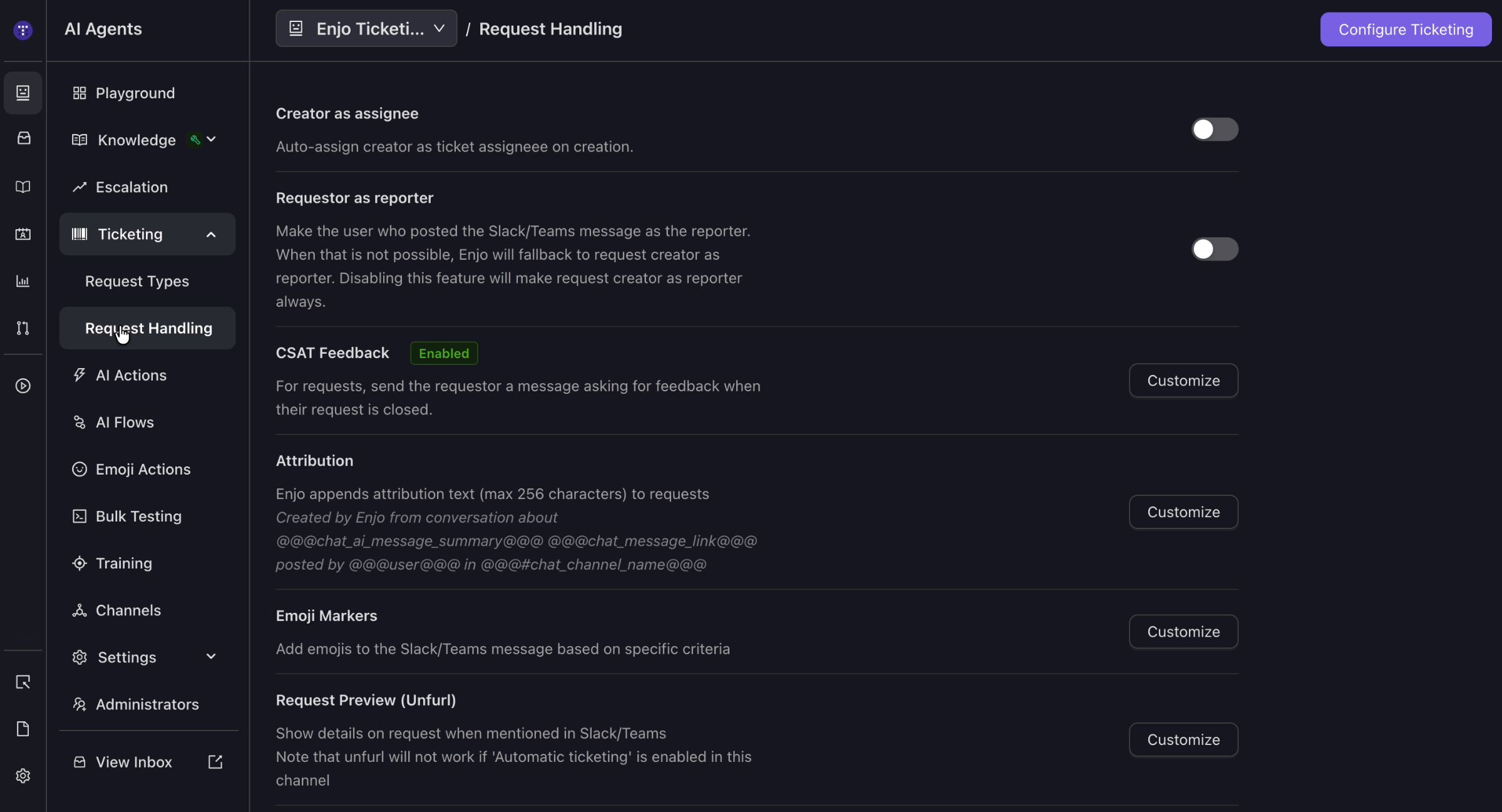Click the AI Flows icon
This screenshot has width=1502, height=812.
point(80,422)
